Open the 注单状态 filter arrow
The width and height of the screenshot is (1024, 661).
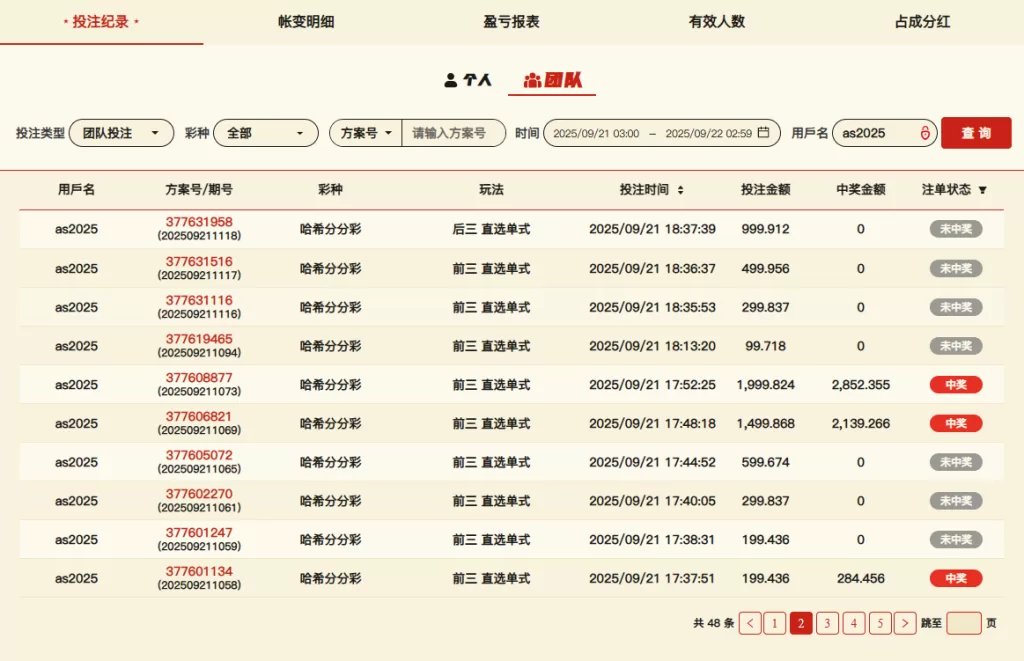[x=982, y=190]
